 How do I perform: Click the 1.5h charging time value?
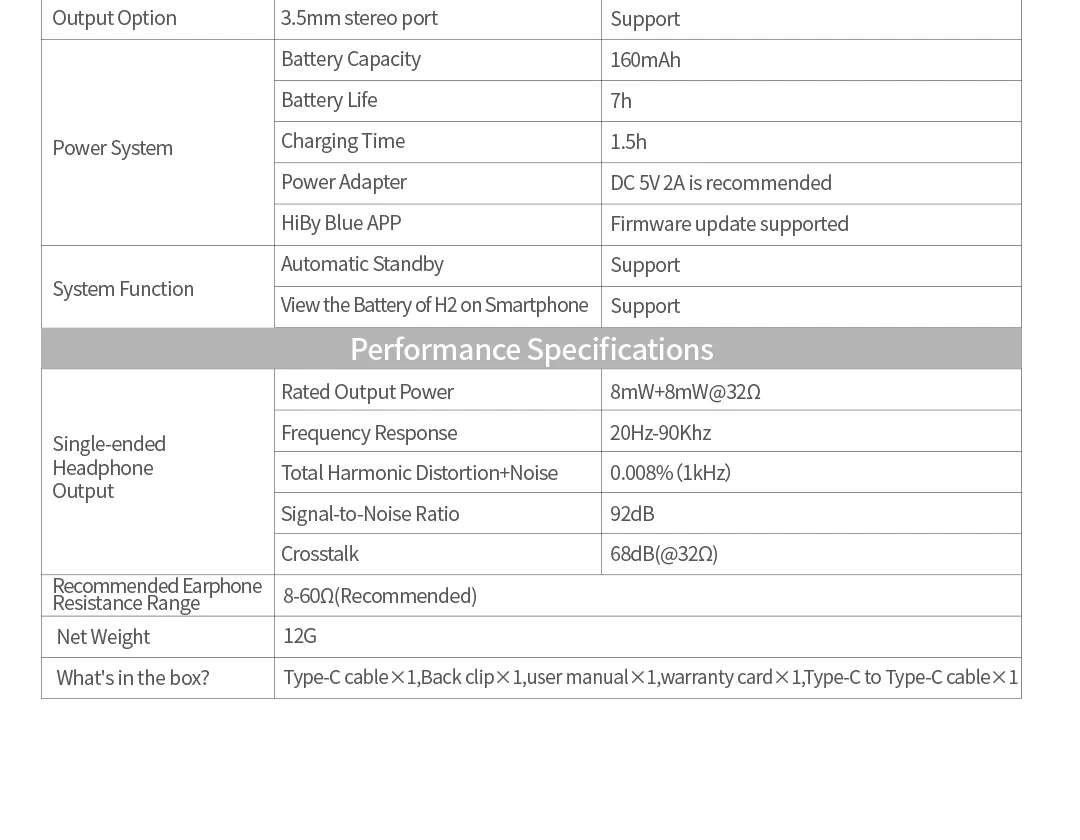628,142
